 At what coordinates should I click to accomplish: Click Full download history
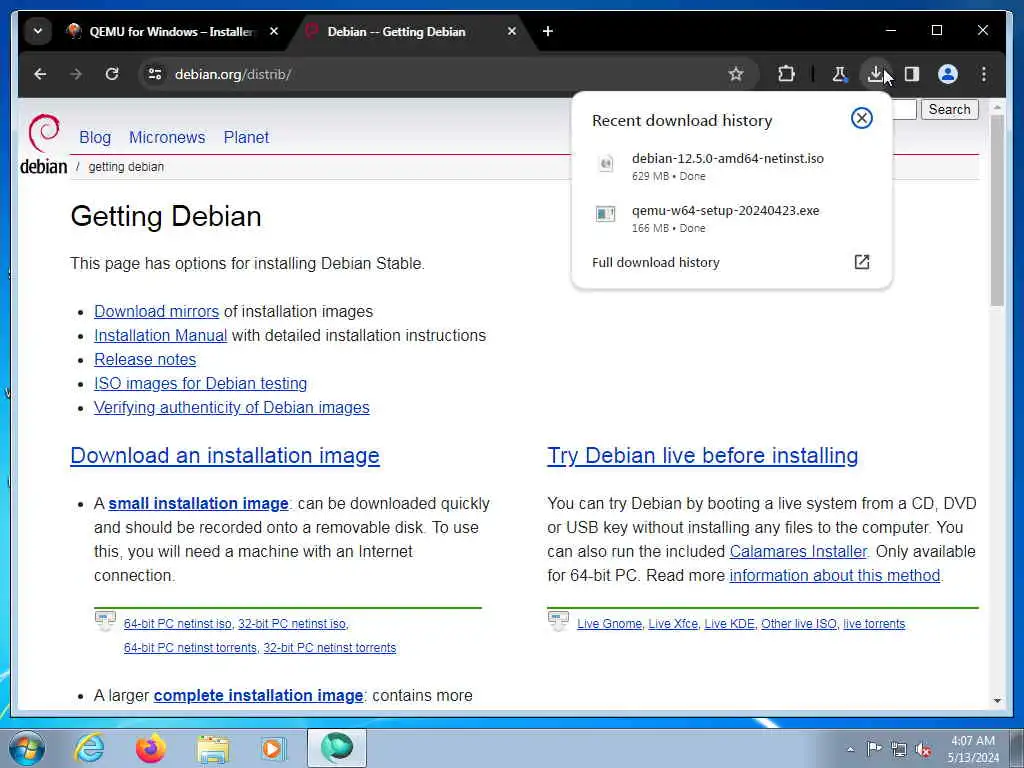pyautogui.click(x=656, y=263)
